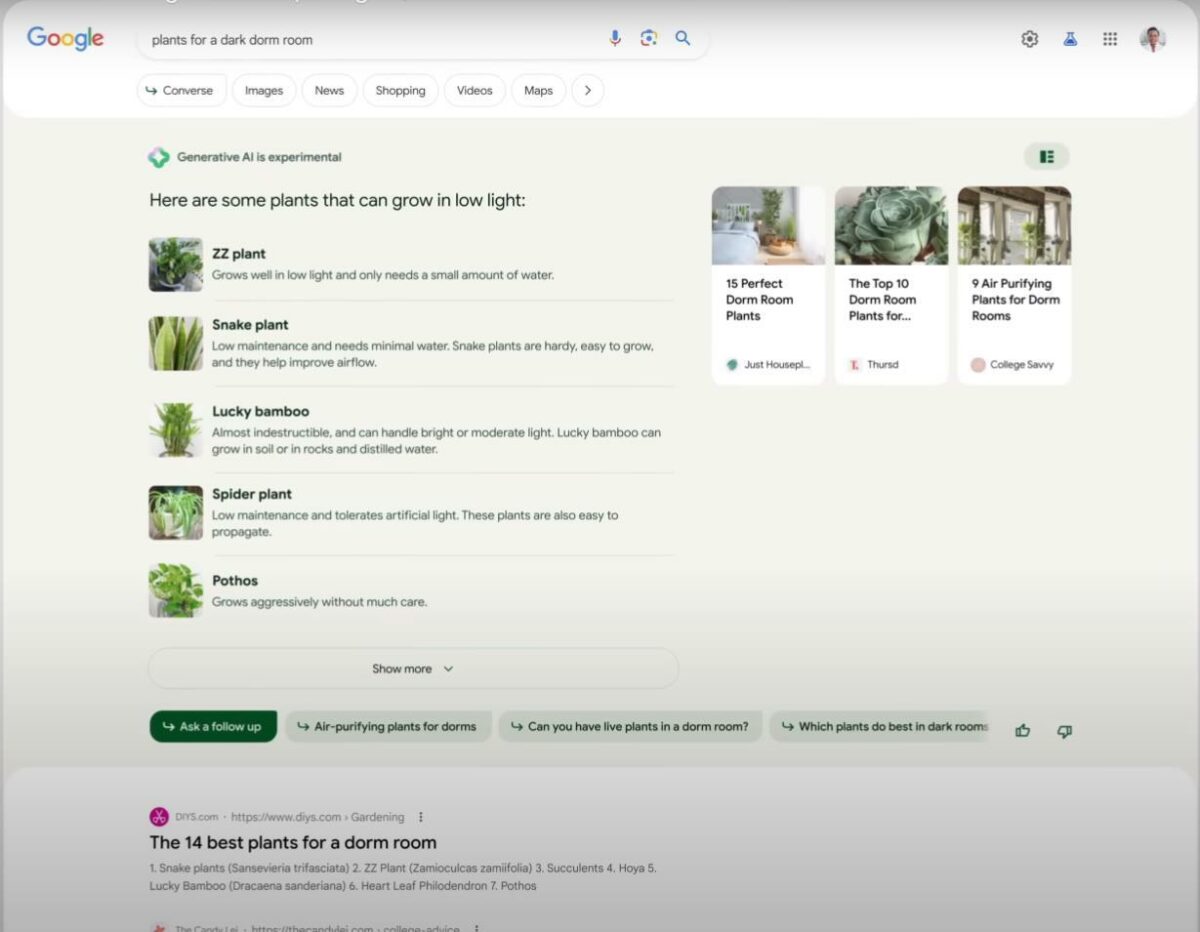Switch to the Images tab
This screenshot has width=1200, height=932.
(x=264, y=91)
